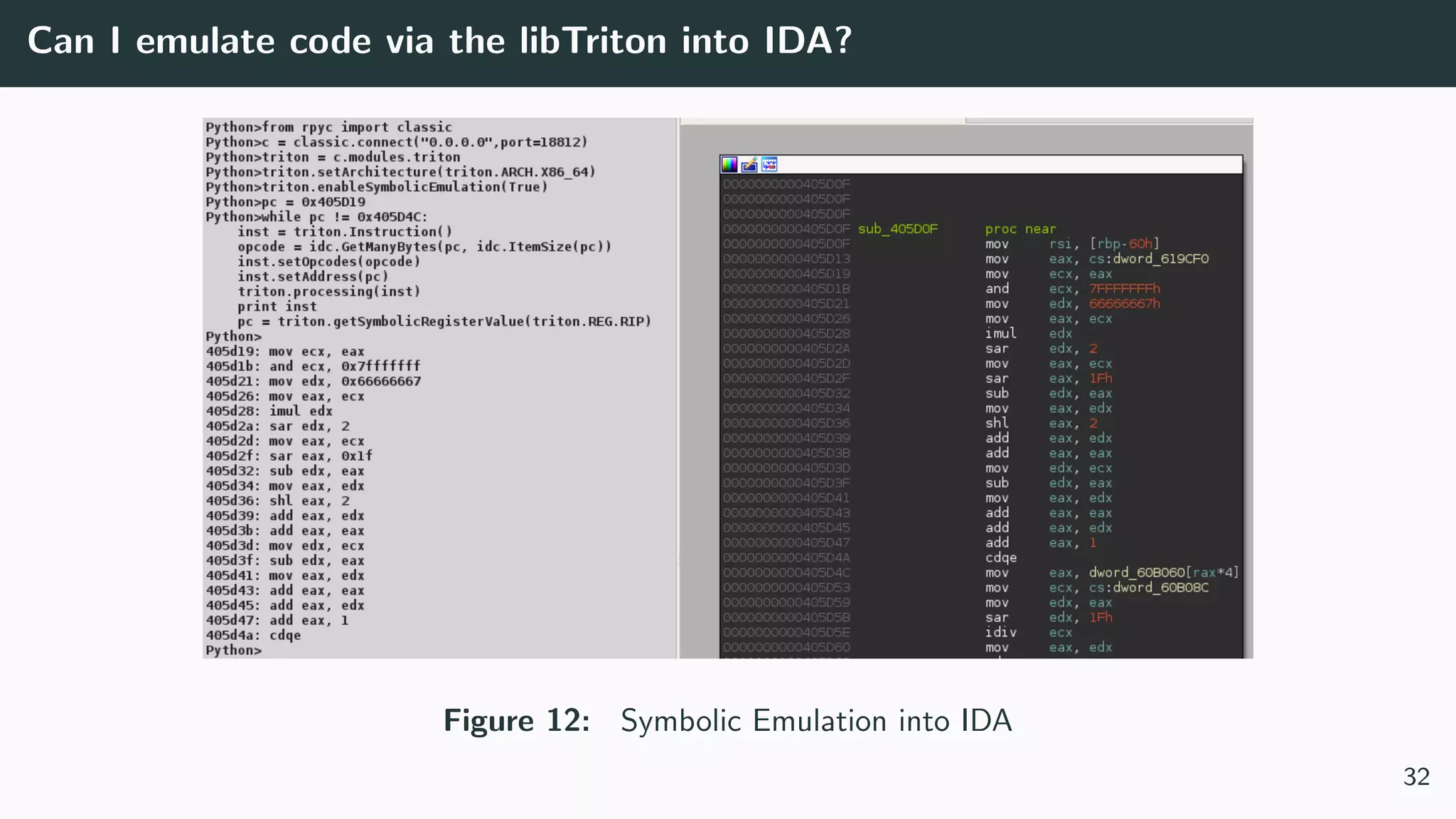Click the 'print inst' line
The height and width of the screenshot is (819, 1456).
tap(277, 306)
